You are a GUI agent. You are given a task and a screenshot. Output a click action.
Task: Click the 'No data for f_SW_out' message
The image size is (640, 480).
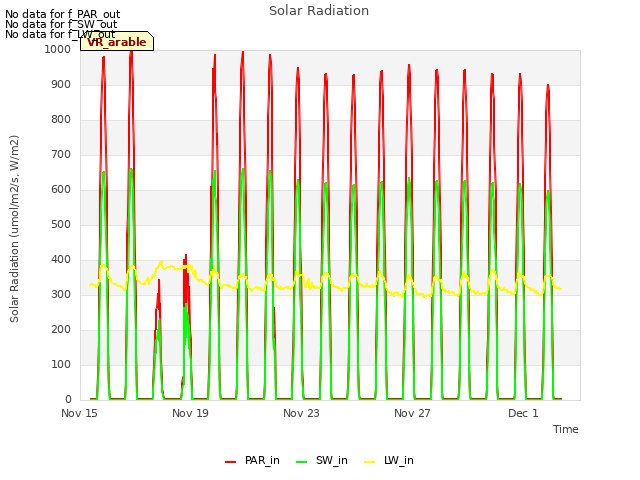pyautogui.click(x=61, y=24)
